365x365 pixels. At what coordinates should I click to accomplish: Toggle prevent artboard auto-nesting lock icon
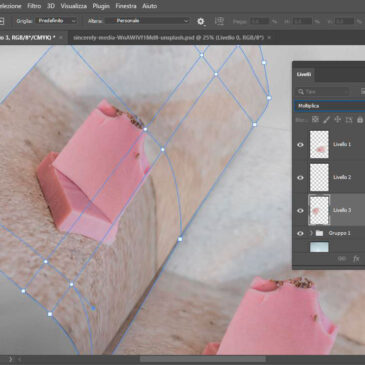pos(349,119)
